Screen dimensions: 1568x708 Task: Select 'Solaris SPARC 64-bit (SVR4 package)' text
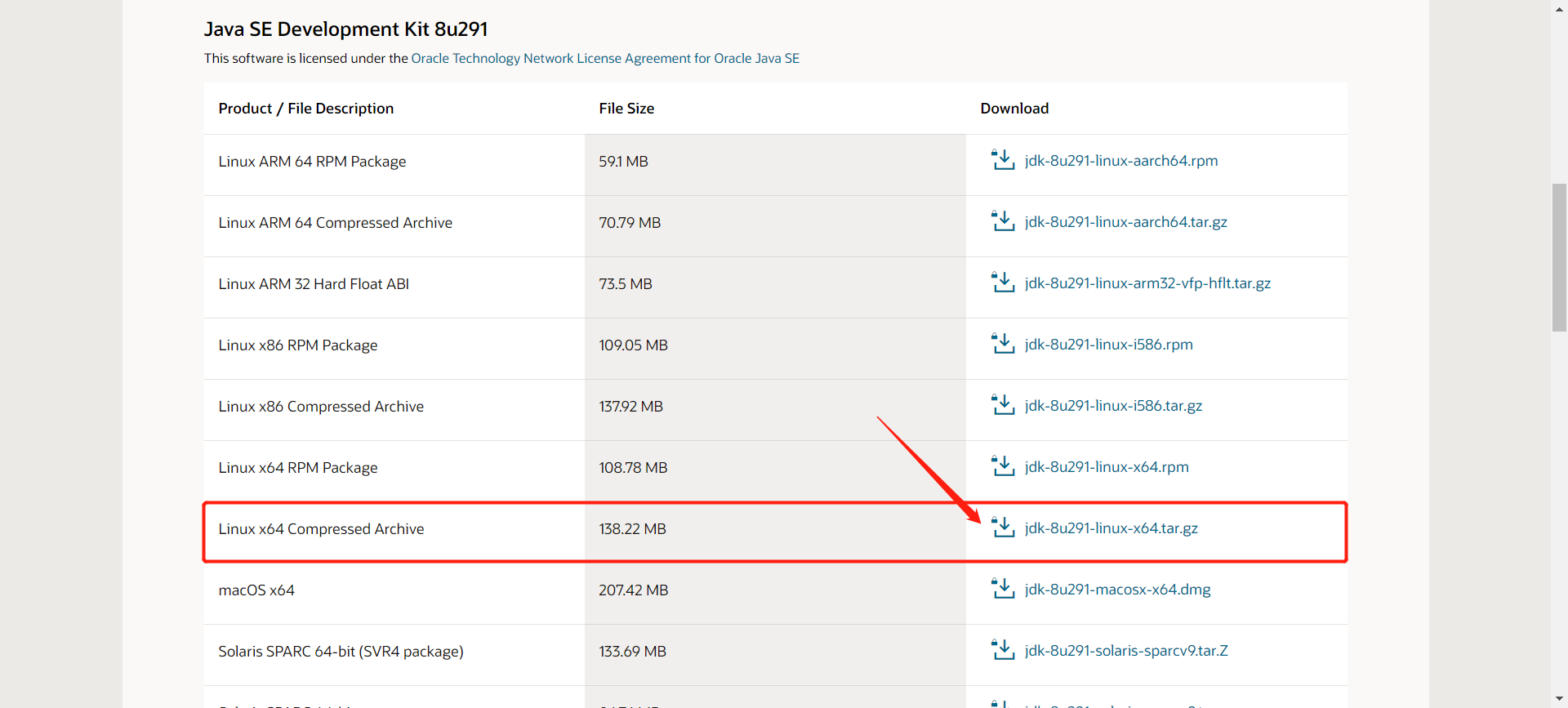point(341,652)
